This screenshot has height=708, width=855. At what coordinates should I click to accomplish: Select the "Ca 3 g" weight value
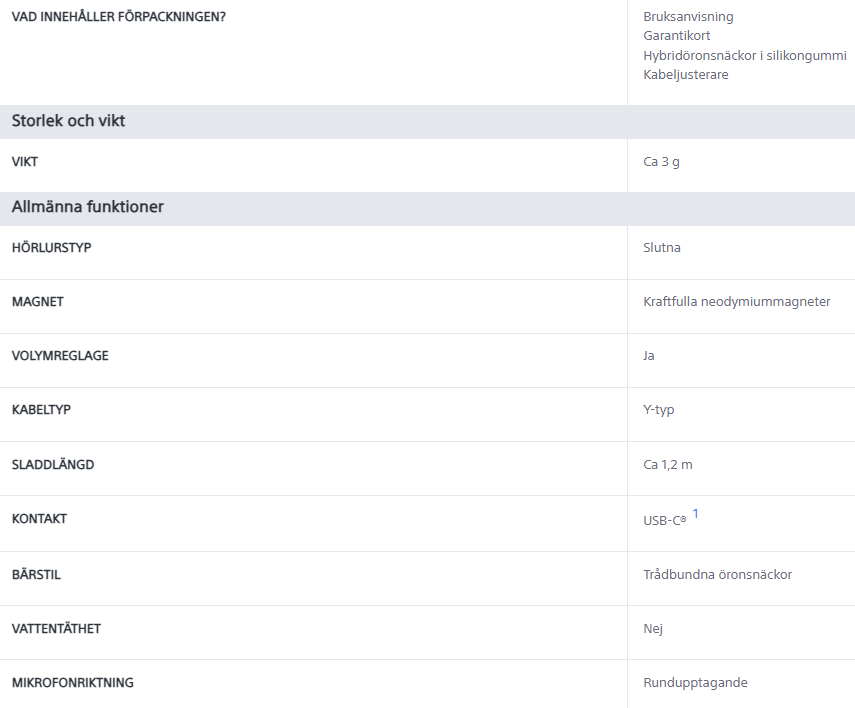(661, 162)
